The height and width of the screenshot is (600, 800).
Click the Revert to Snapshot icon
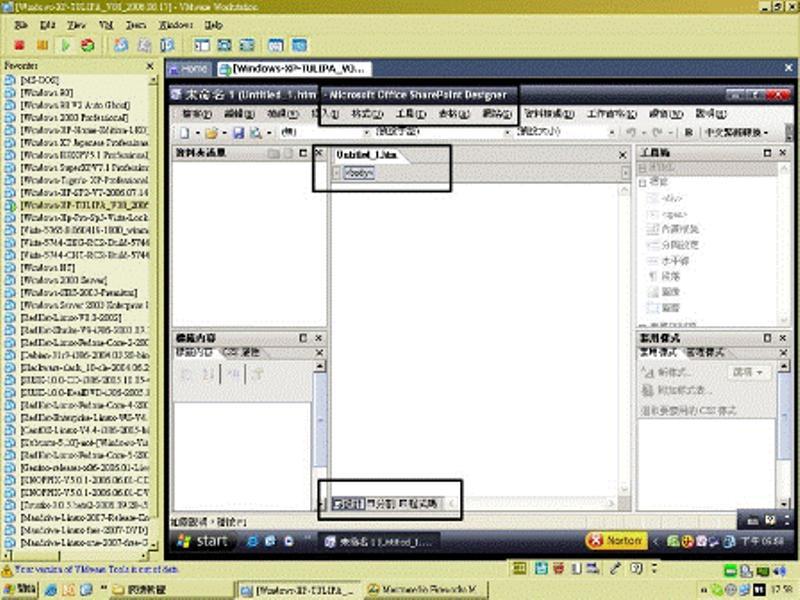point(144,45)
